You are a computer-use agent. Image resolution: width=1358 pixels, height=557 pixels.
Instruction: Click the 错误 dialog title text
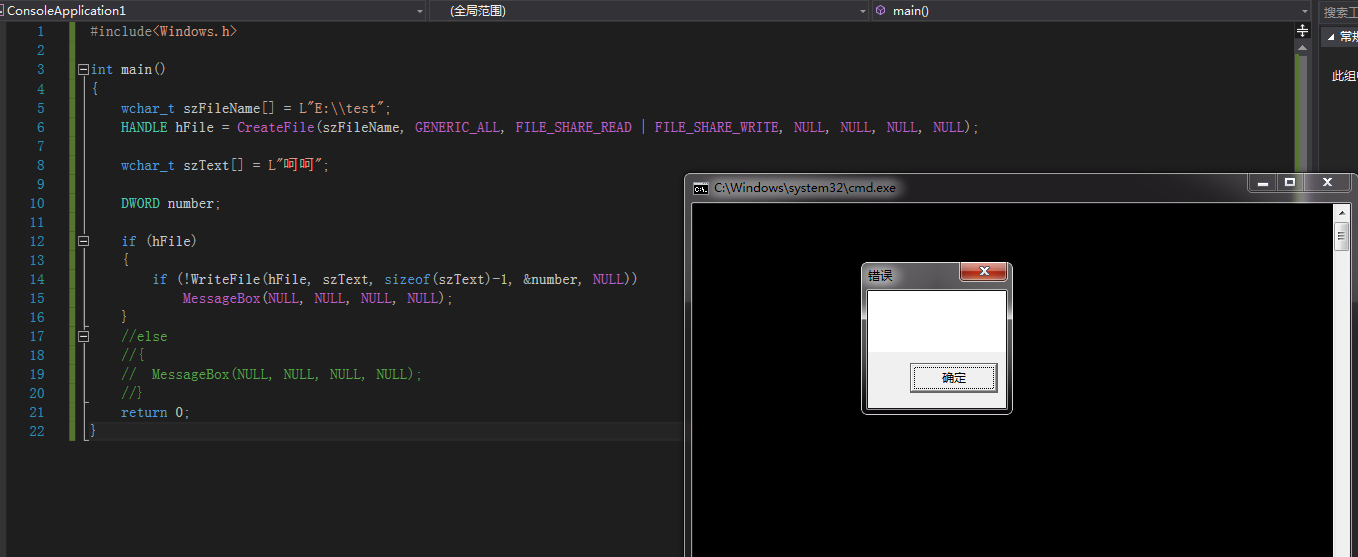tap(880, 276)
